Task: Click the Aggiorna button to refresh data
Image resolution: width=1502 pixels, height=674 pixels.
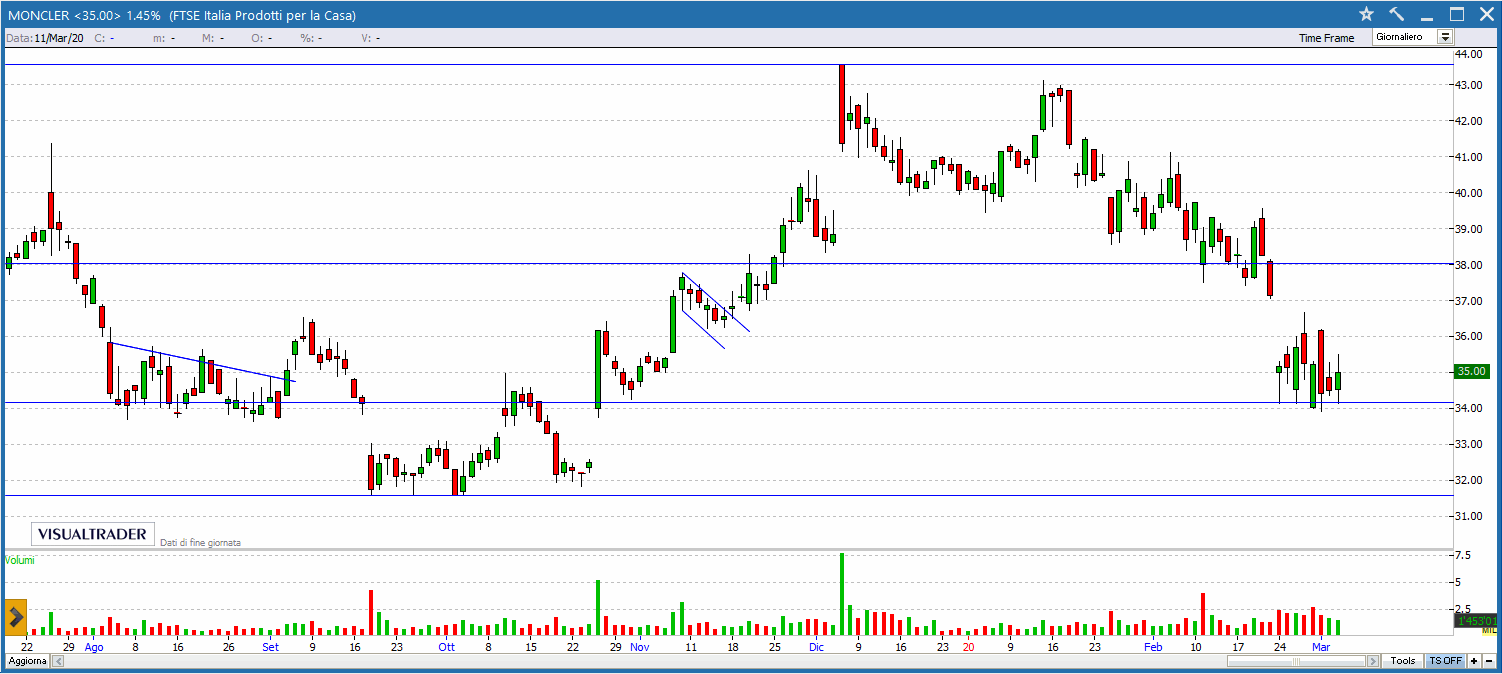Action: (27, 661)
